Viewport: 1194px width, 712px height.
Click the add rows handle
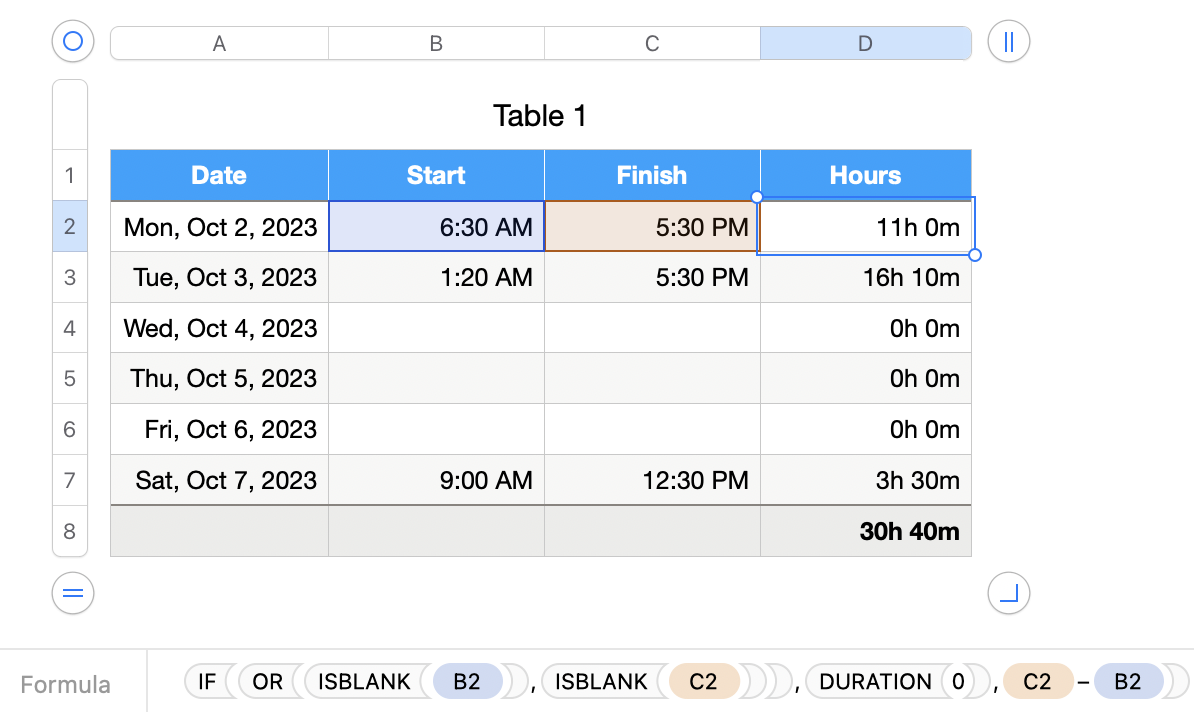(72, 593)
